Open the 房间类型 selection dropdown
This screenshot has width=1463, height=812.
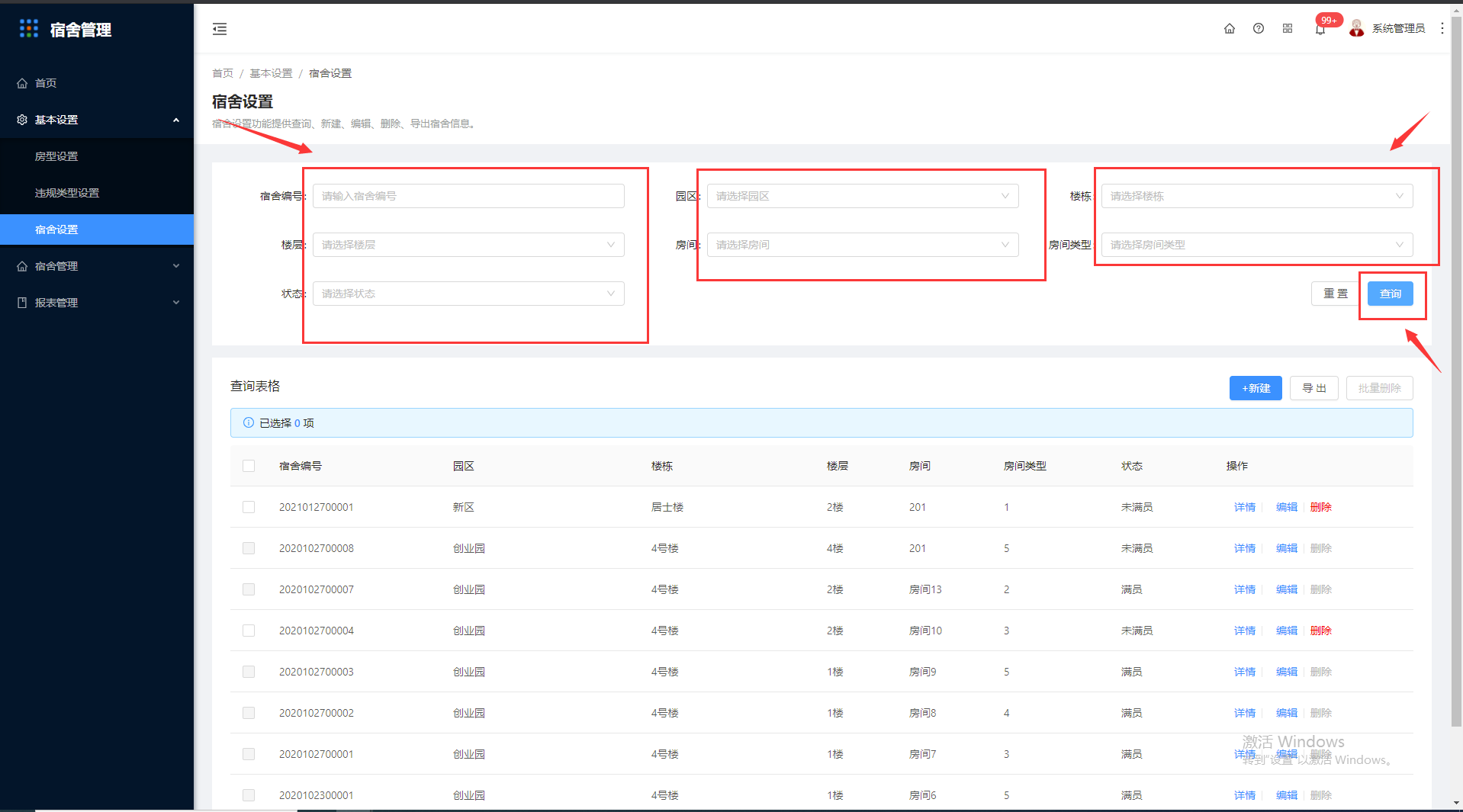[x=1257, y=245]
